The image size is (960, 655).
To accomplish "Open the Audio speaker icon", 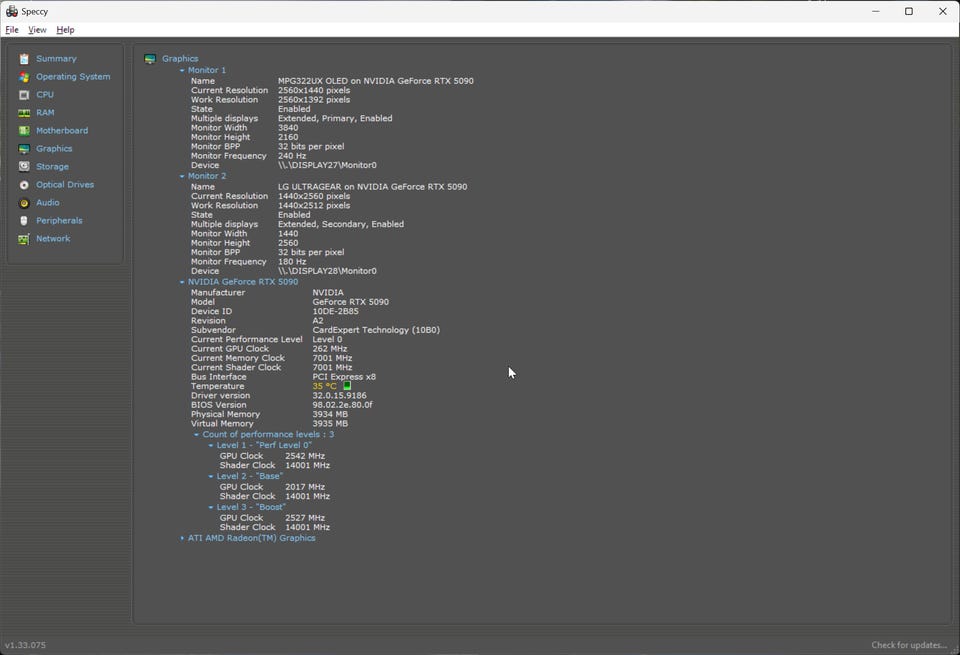I will [x=24, y=203].
